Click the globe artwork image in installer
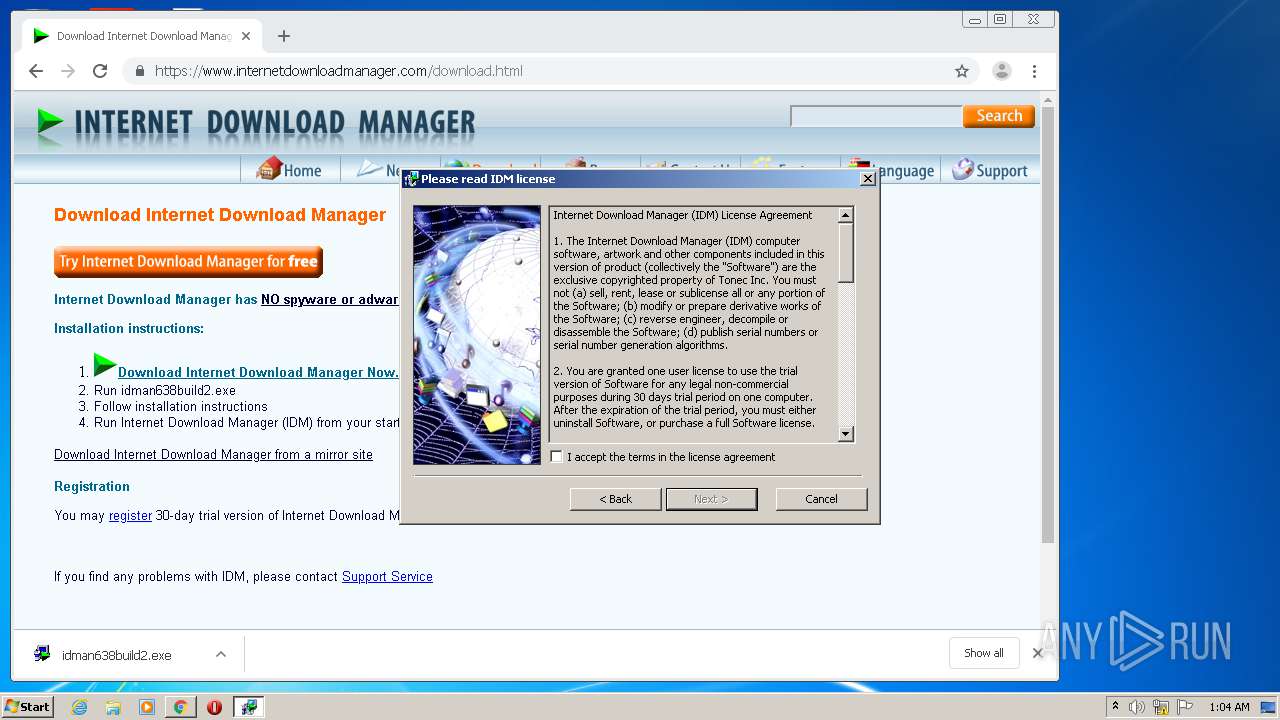The height and width of the screenshot is (720, 1280). [477, 335]
